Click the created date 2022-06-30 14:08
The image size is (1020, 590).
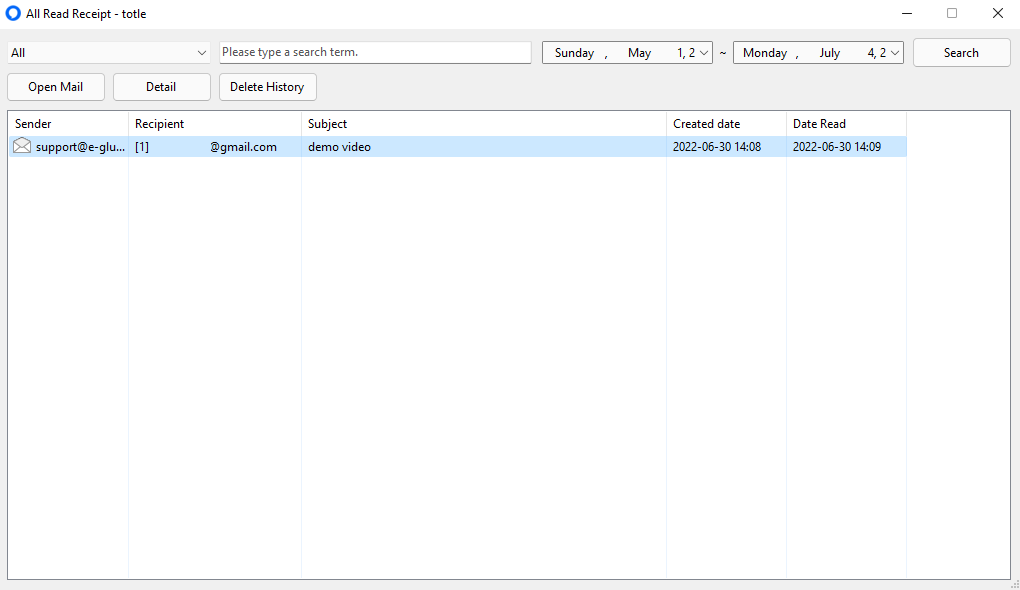(x=717, y=147)
